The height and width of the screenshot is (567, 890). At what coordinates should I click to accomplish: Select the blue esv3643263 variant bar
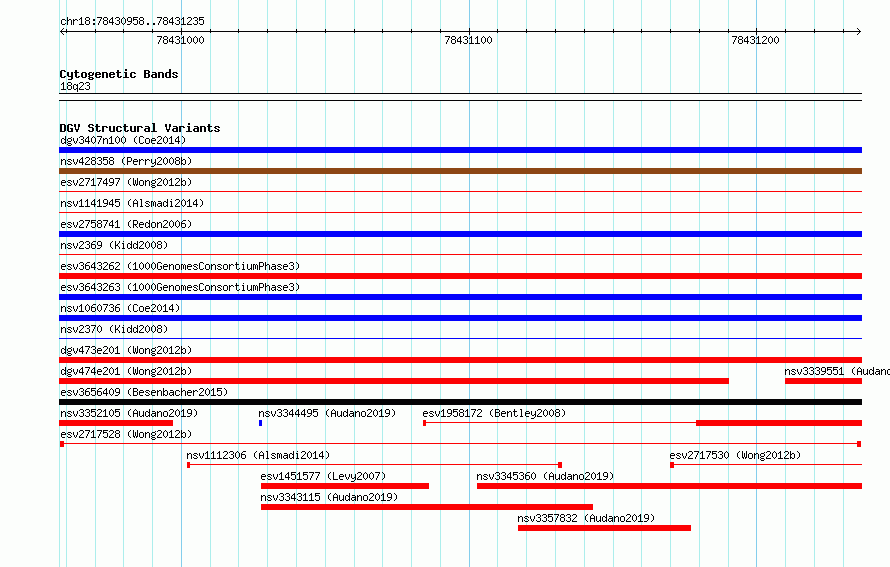coord(460,297)
